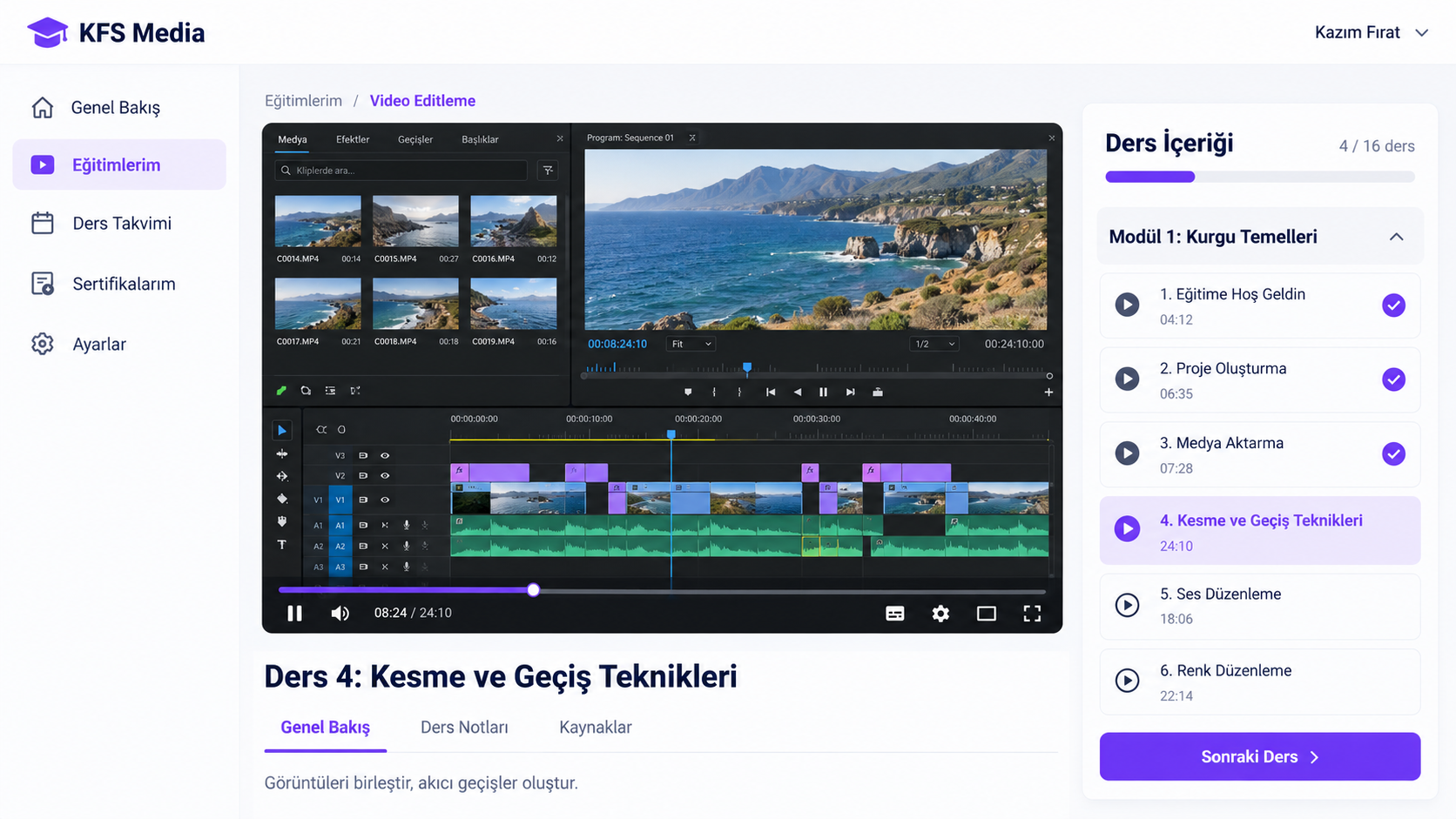
Task: Toggle the completed checkmark of Proje Oluşturma
Action: tap(1393, 379)
